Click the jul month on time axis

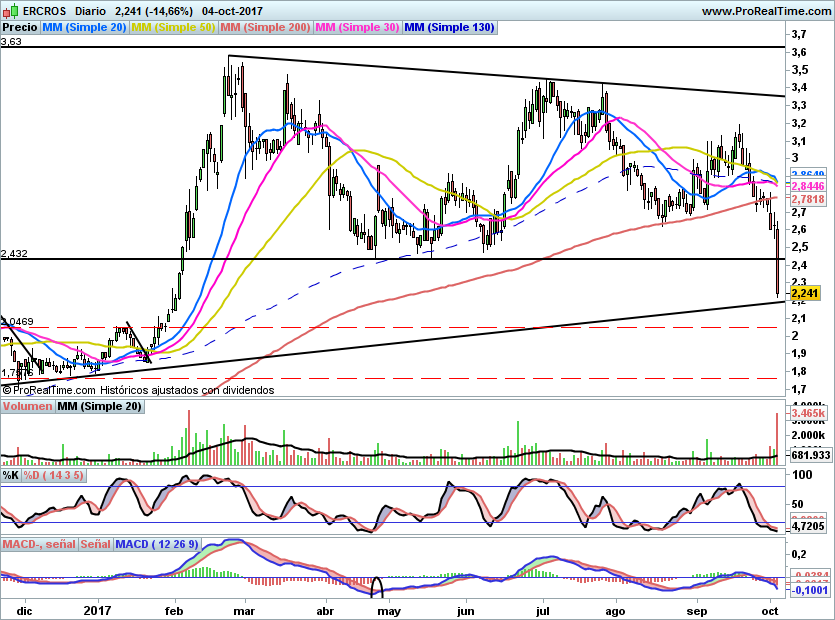[543, 611]
